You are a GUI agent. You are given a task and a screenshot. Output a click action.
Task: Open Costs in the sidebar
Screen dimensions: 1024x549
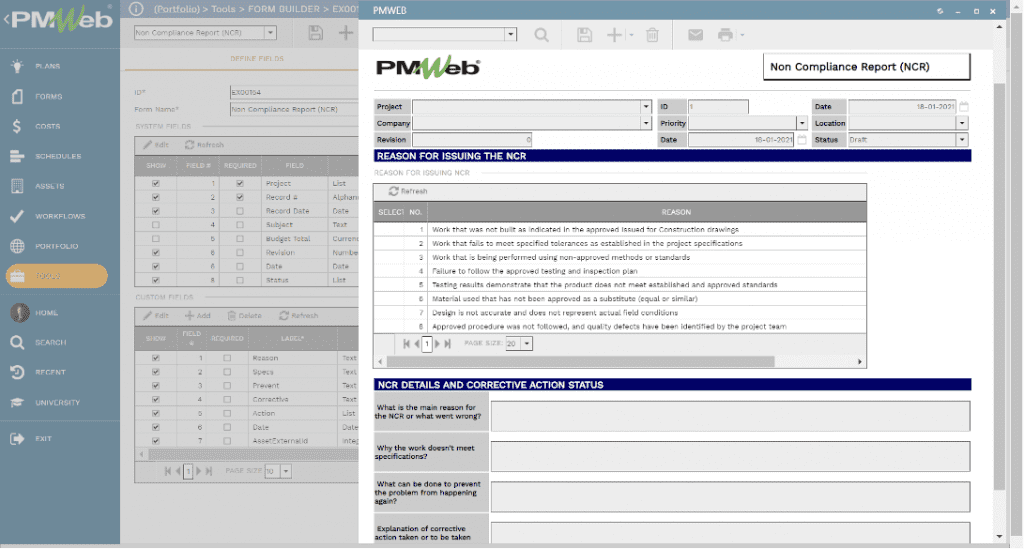pos(47,126)
